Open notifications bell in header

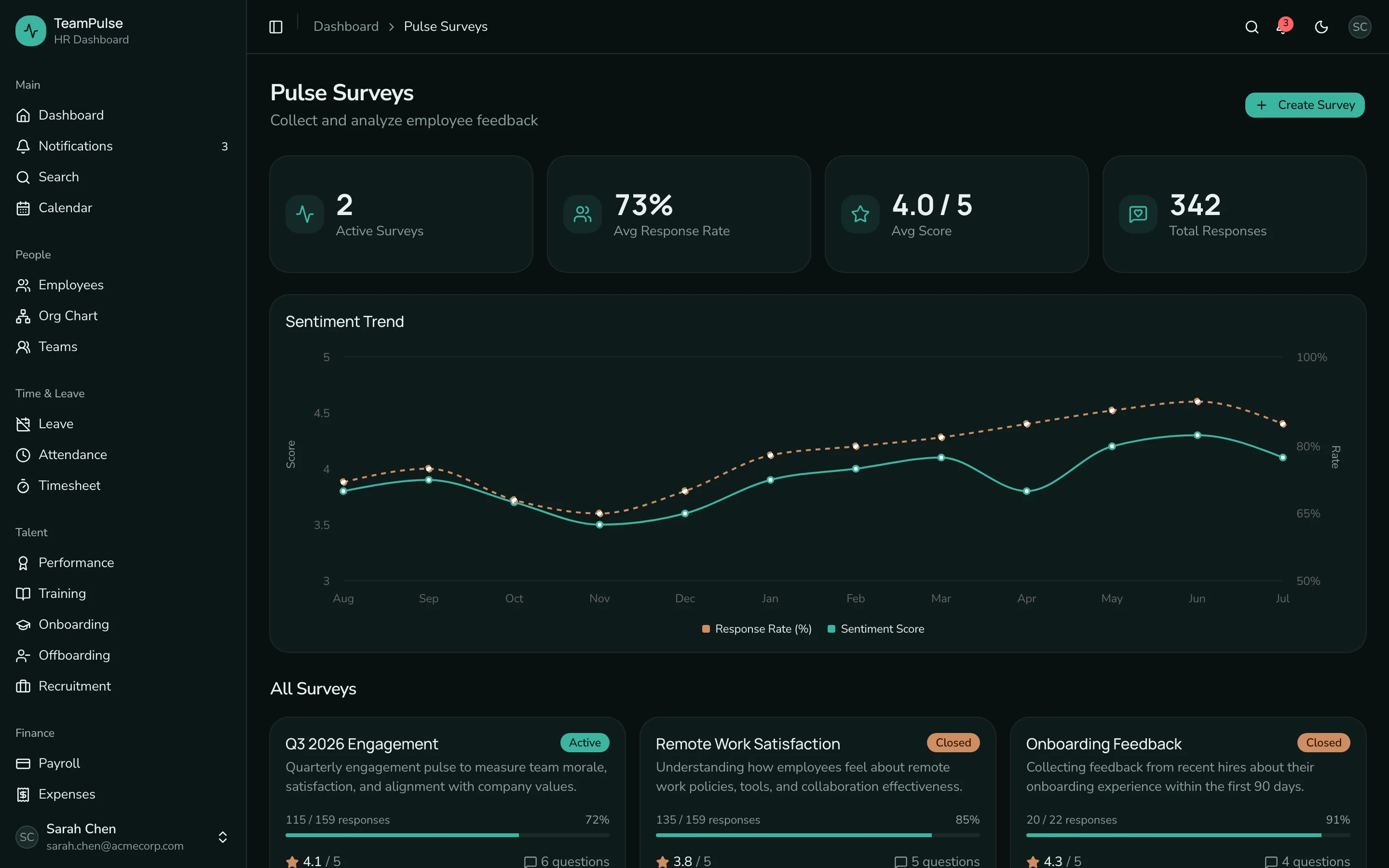(1283, 27)
